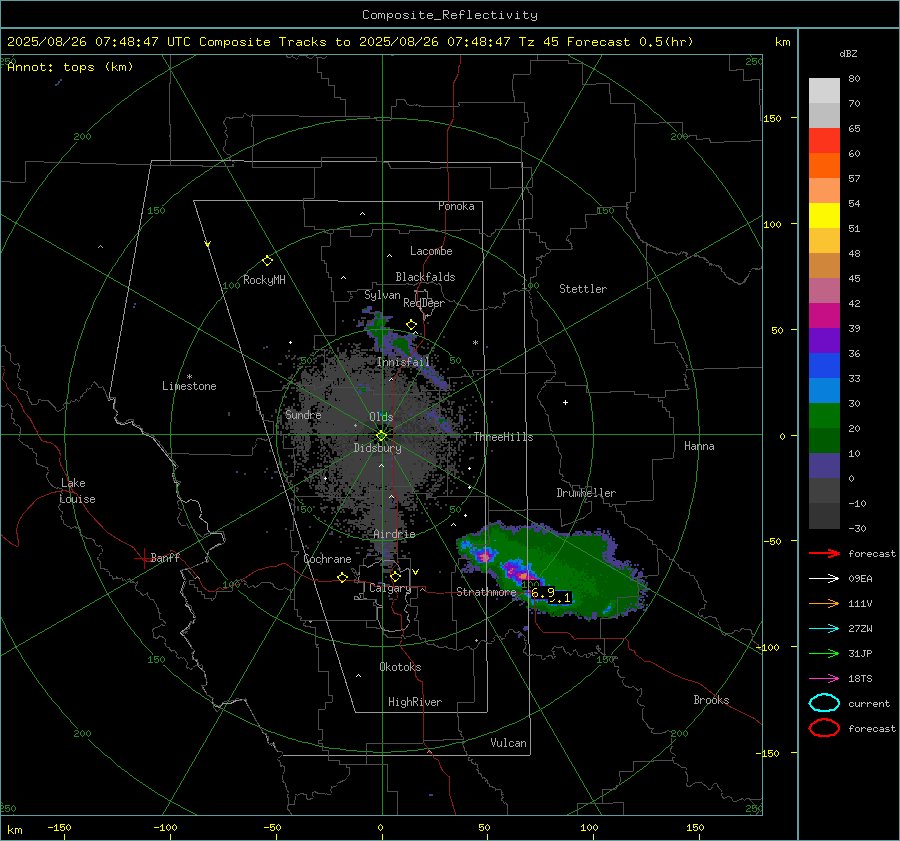This screenshot has width=900, height=841.
Task: Click the radar-center diamond above Didsbury
Action: 382,436
